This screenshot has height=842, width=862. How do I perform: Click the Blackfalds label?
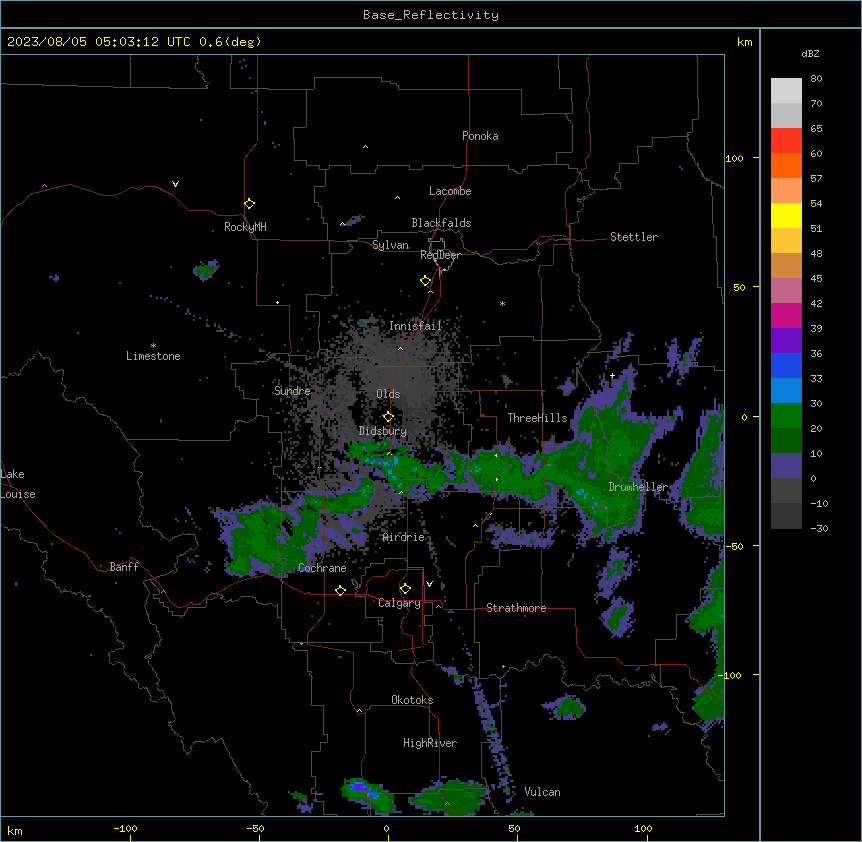(x=441, y=223)
